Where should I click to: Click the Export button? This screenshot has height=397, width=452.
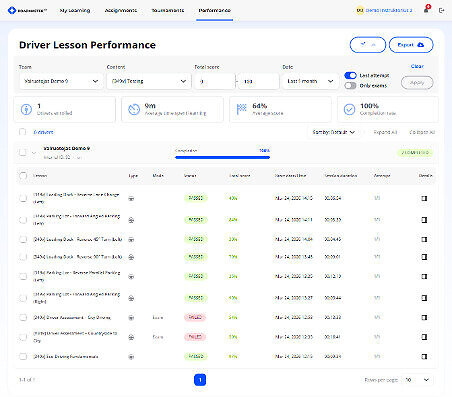pyautogui.click(x=411, y=45)
